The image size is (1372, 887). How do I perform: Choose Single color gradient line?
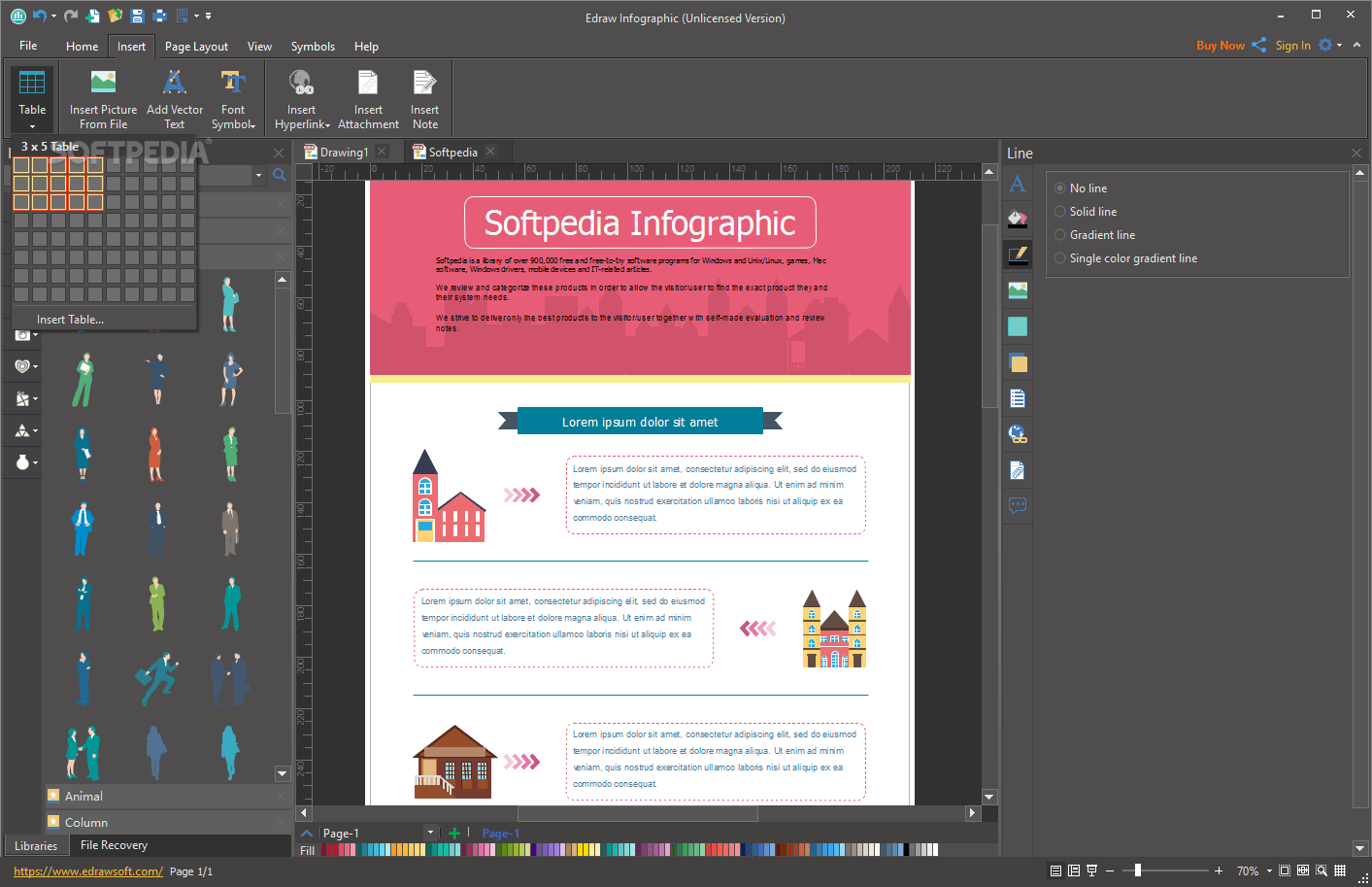[x=1059, y=257]
